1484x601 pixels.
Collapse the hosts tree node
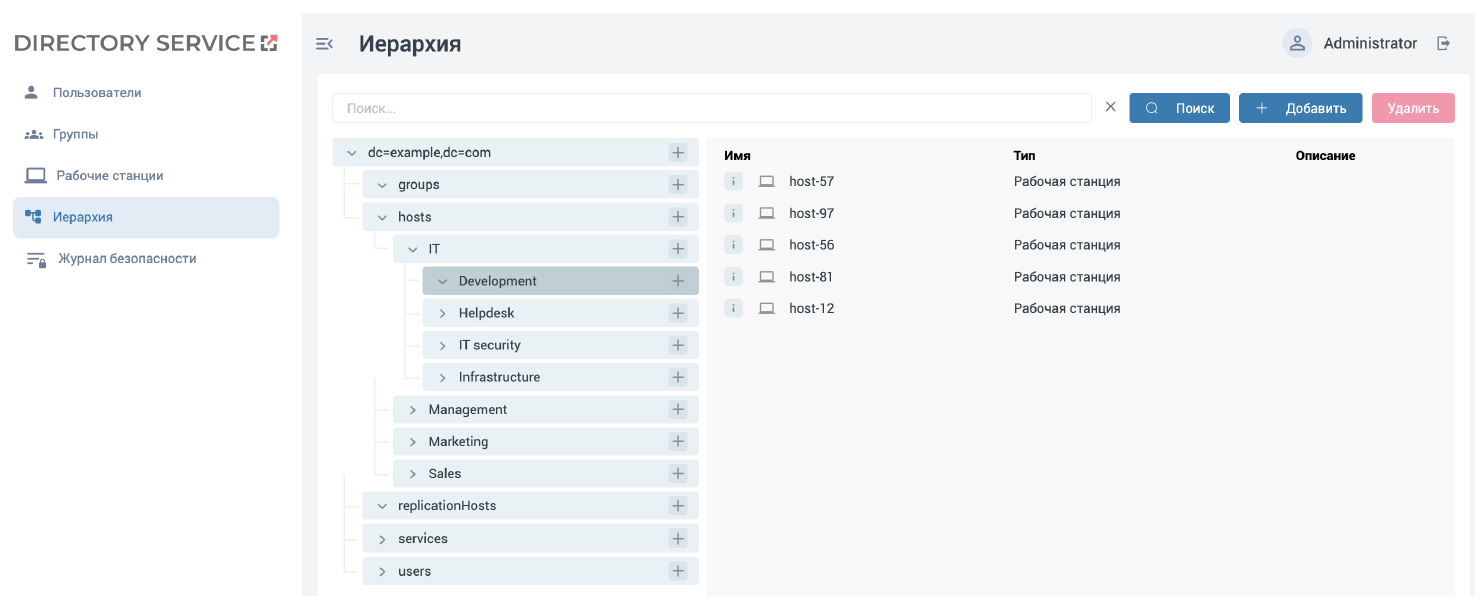[382, 217]
